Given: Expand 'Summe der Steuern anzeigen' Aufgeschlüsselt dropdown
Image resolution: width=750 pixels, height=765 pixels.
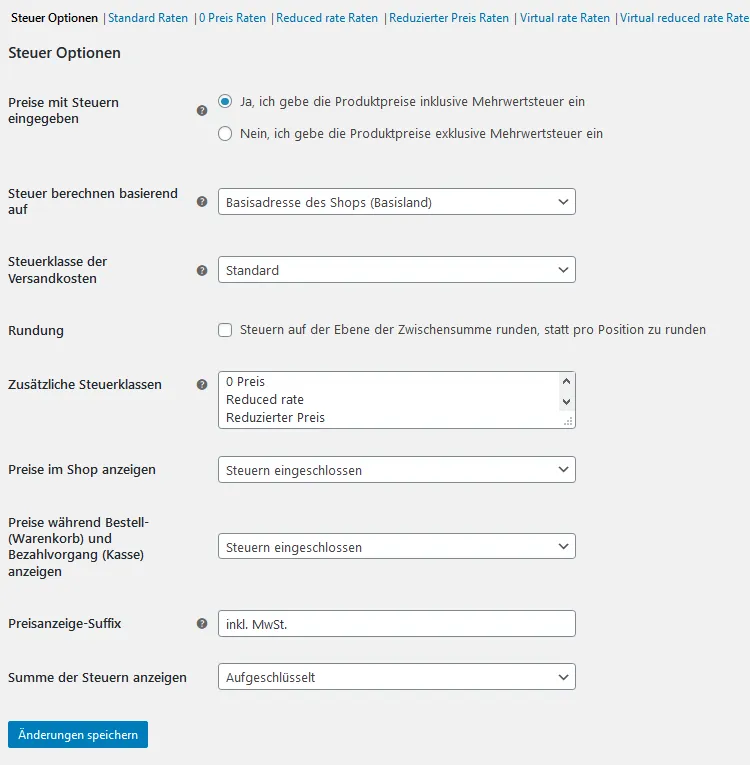Looking at the screenshot, I should point(397,677).
